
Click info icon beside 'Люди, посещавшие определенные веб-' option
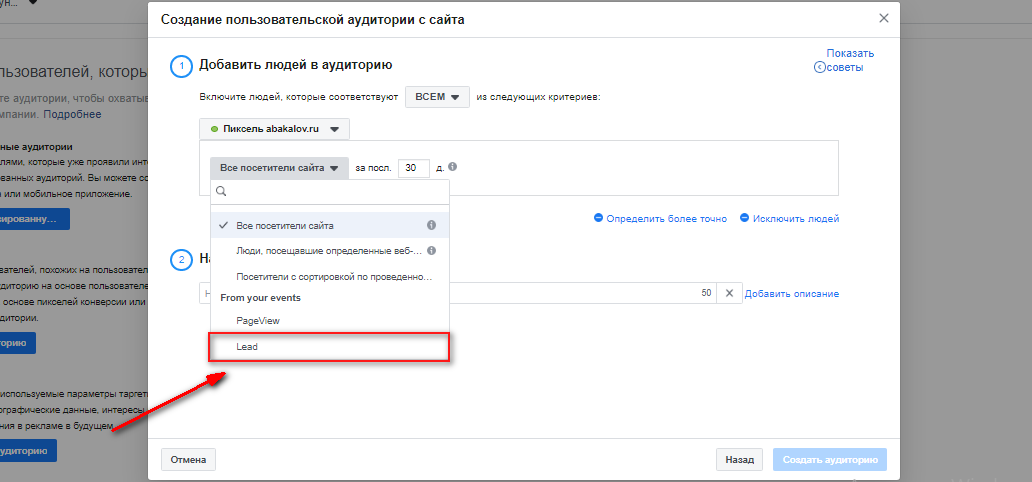(x=432, y=251)
